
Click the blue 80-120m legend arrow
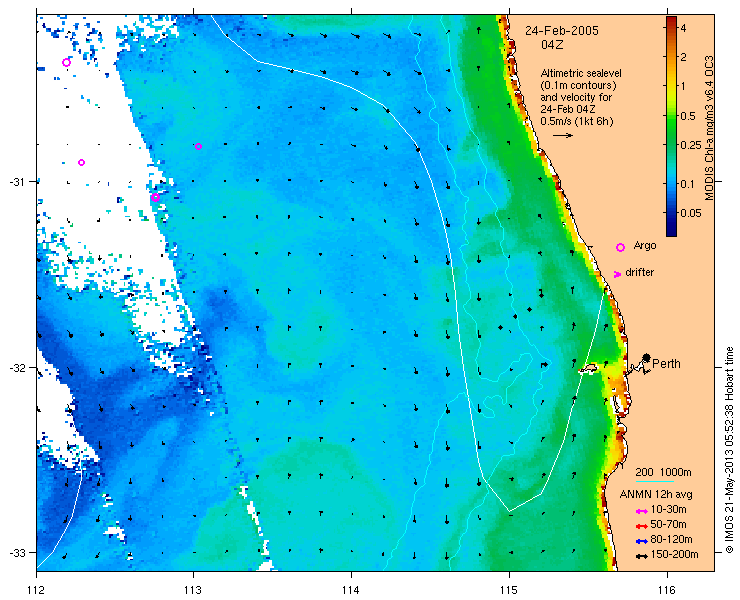[641, 541]
